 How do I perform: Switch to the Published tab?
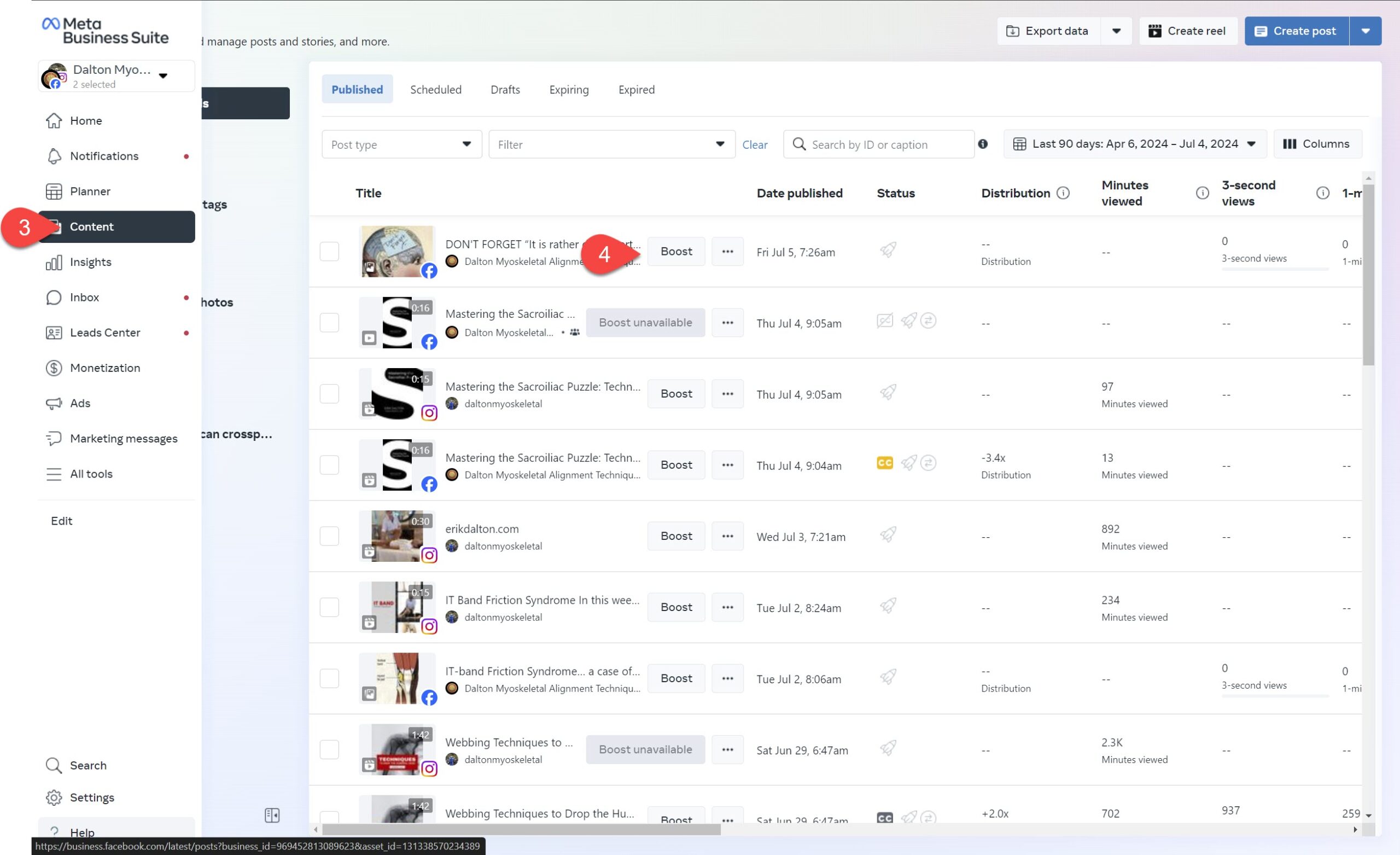[358, 89]
